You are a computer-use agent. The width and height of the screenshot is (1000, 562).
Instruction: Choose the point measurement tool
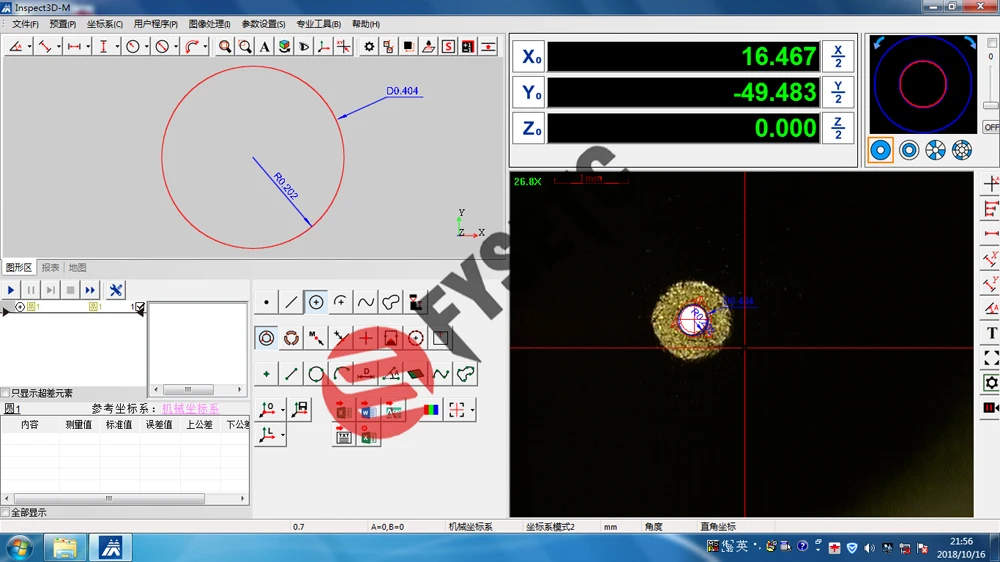[266, 302]
